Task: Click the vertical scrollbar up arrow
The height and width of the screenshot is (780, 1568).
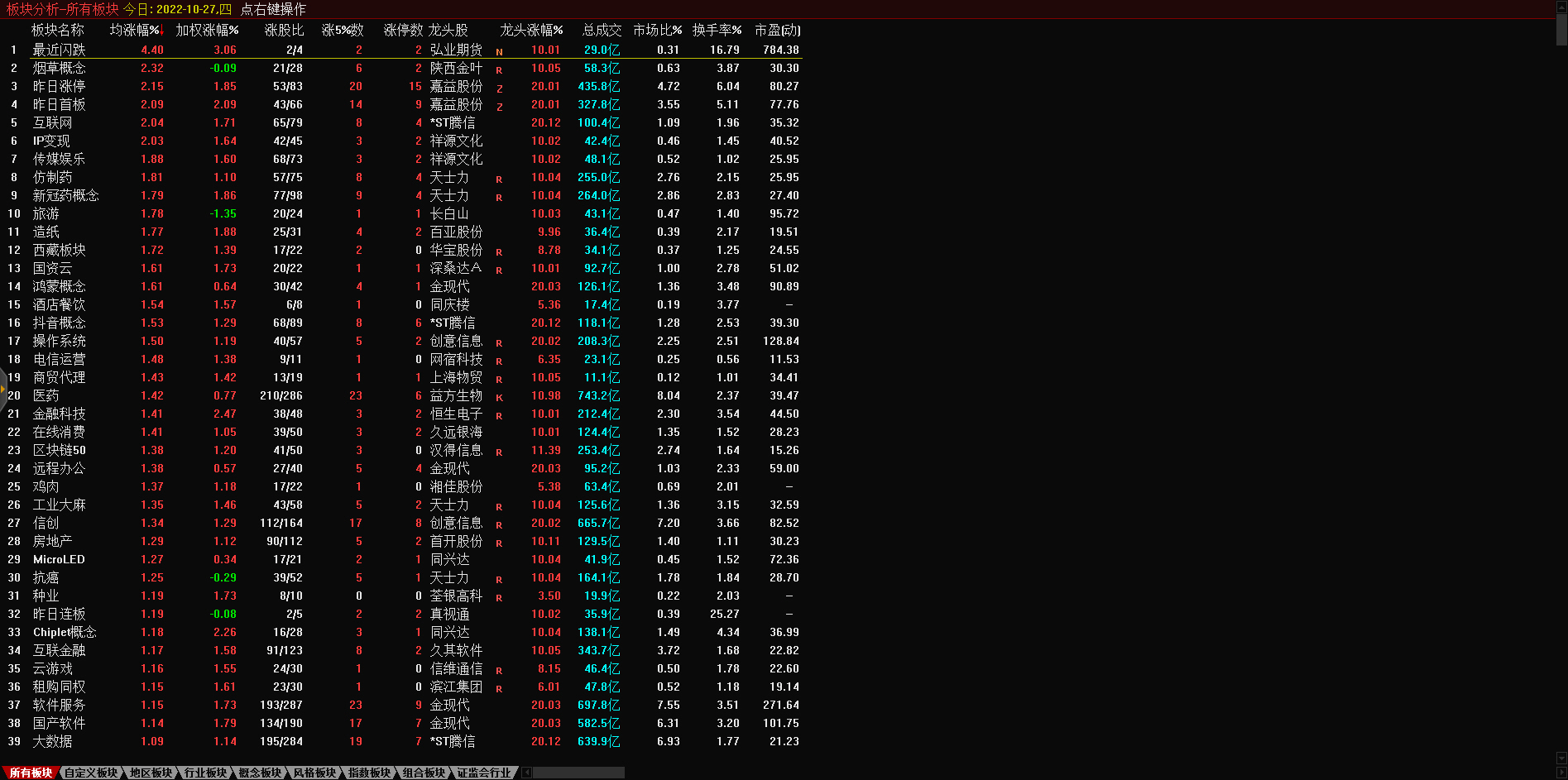Action: [x=1561, y=6]
